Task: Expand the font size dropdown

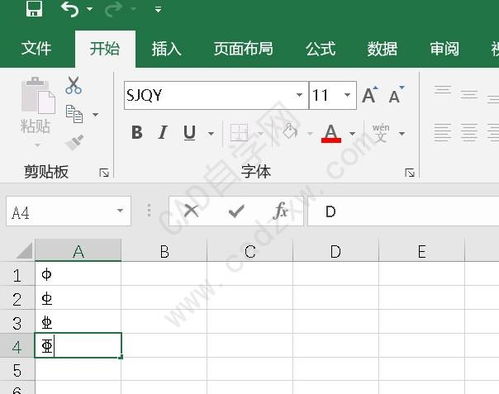Action: coord(347,95)
